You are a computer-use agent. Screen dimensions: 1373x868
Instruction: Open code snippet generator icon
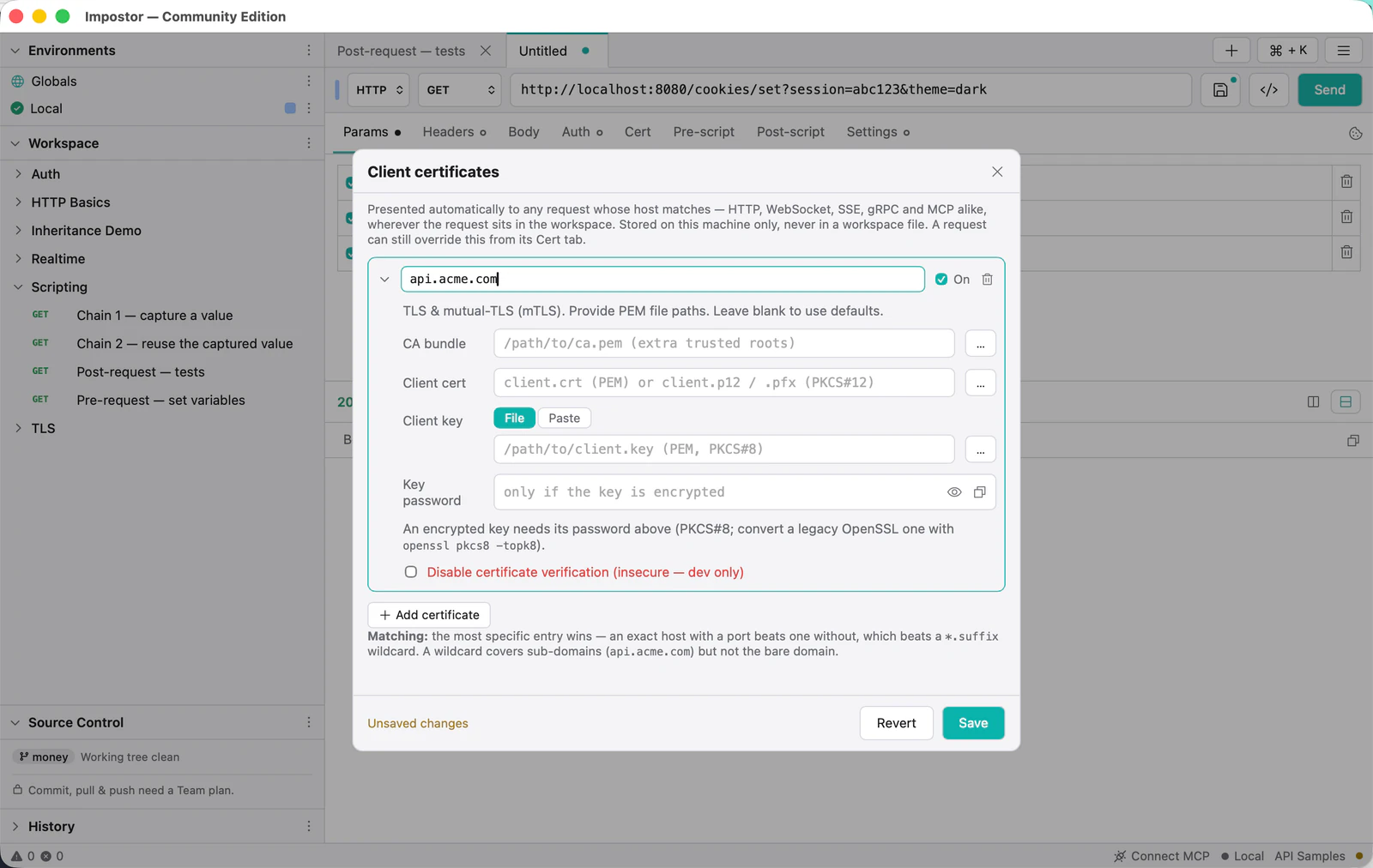click(1269, 90)
